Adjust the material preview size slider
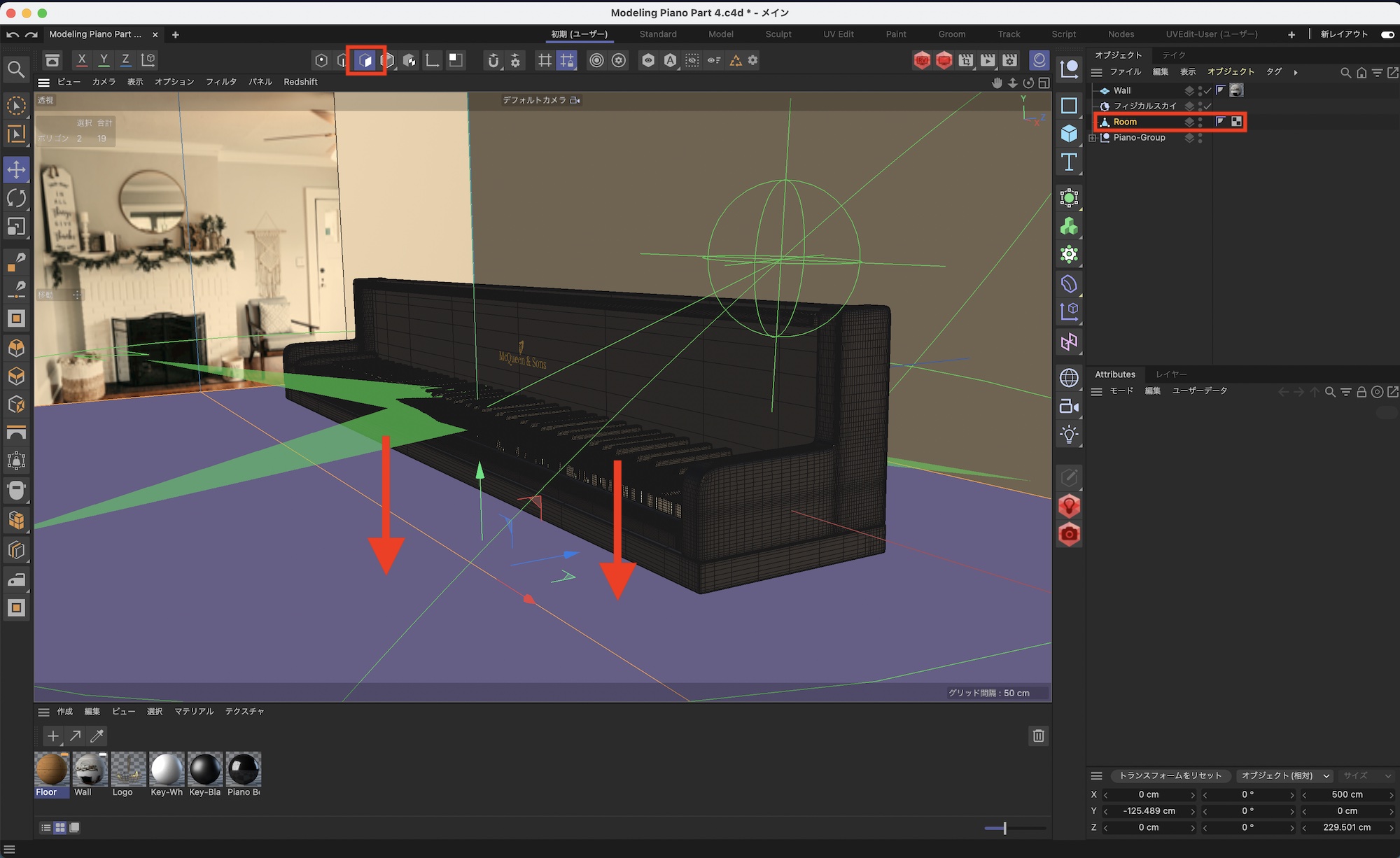The height and width of the screenshot is (858, 1400). (1004, 828)
